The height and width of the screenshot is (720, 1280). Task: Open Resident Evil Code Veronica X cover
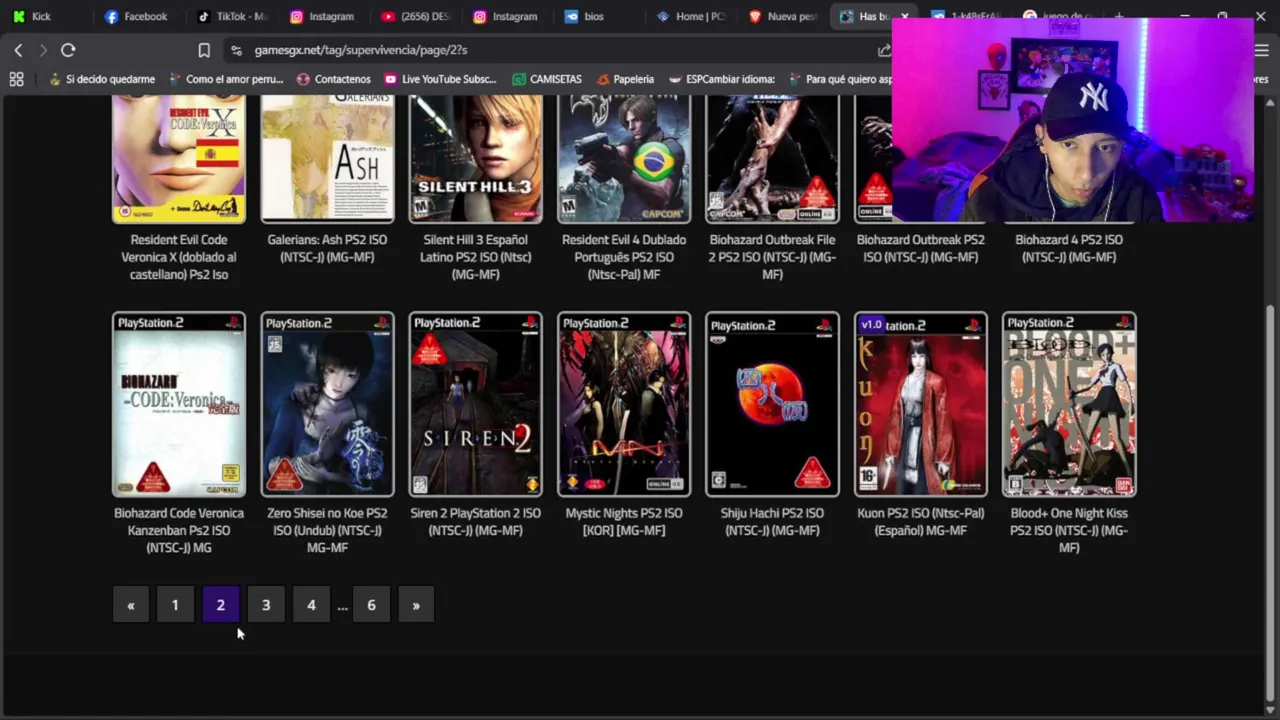pos(179,159)
